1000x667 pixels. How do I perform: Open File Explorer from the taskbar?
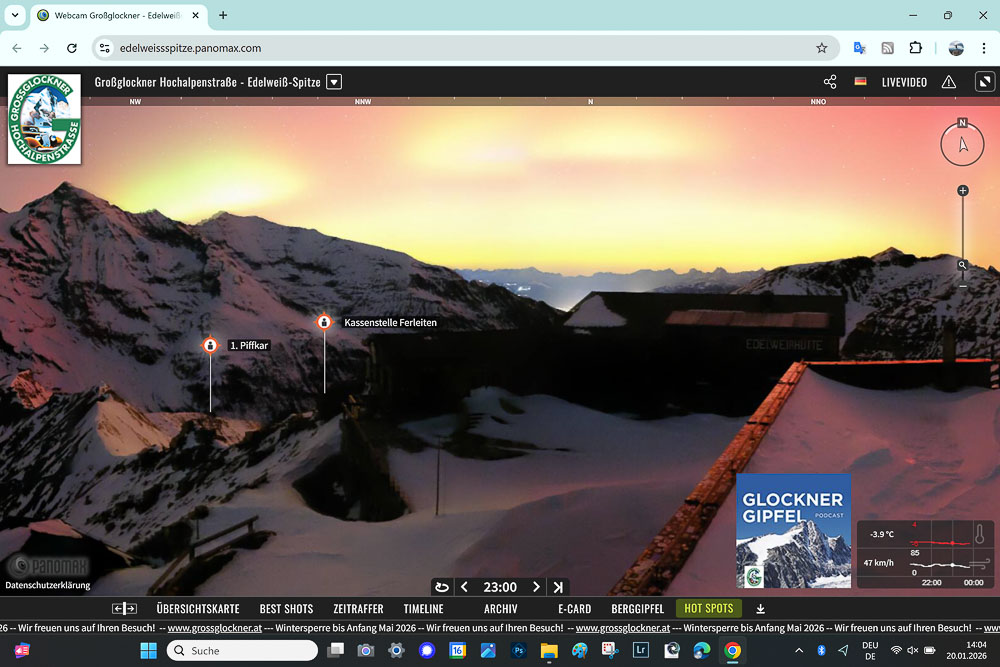click(549, 651)
